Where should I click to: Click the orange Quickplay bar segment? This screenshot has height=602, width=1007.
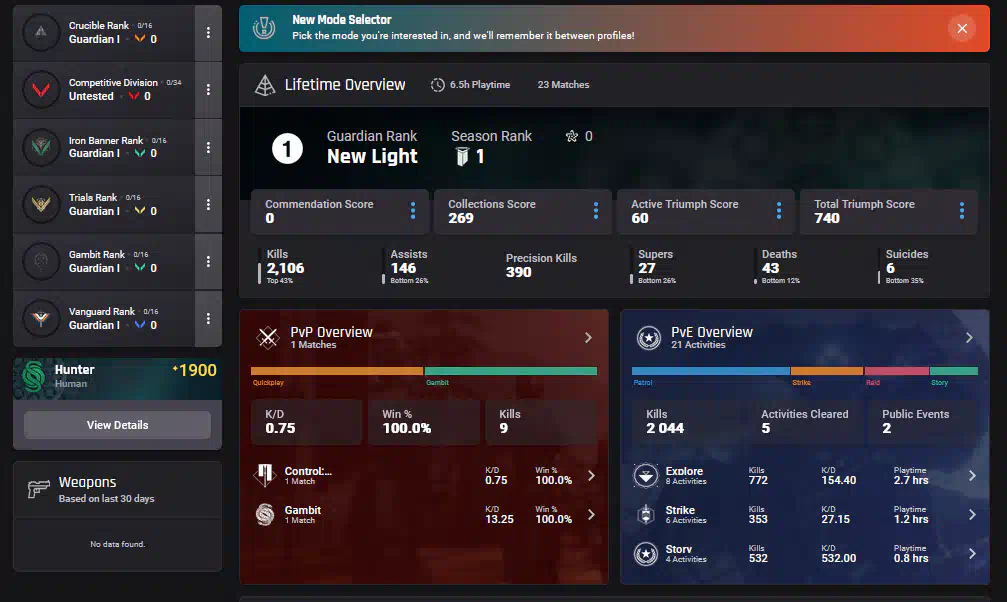(x=337, y=371)
